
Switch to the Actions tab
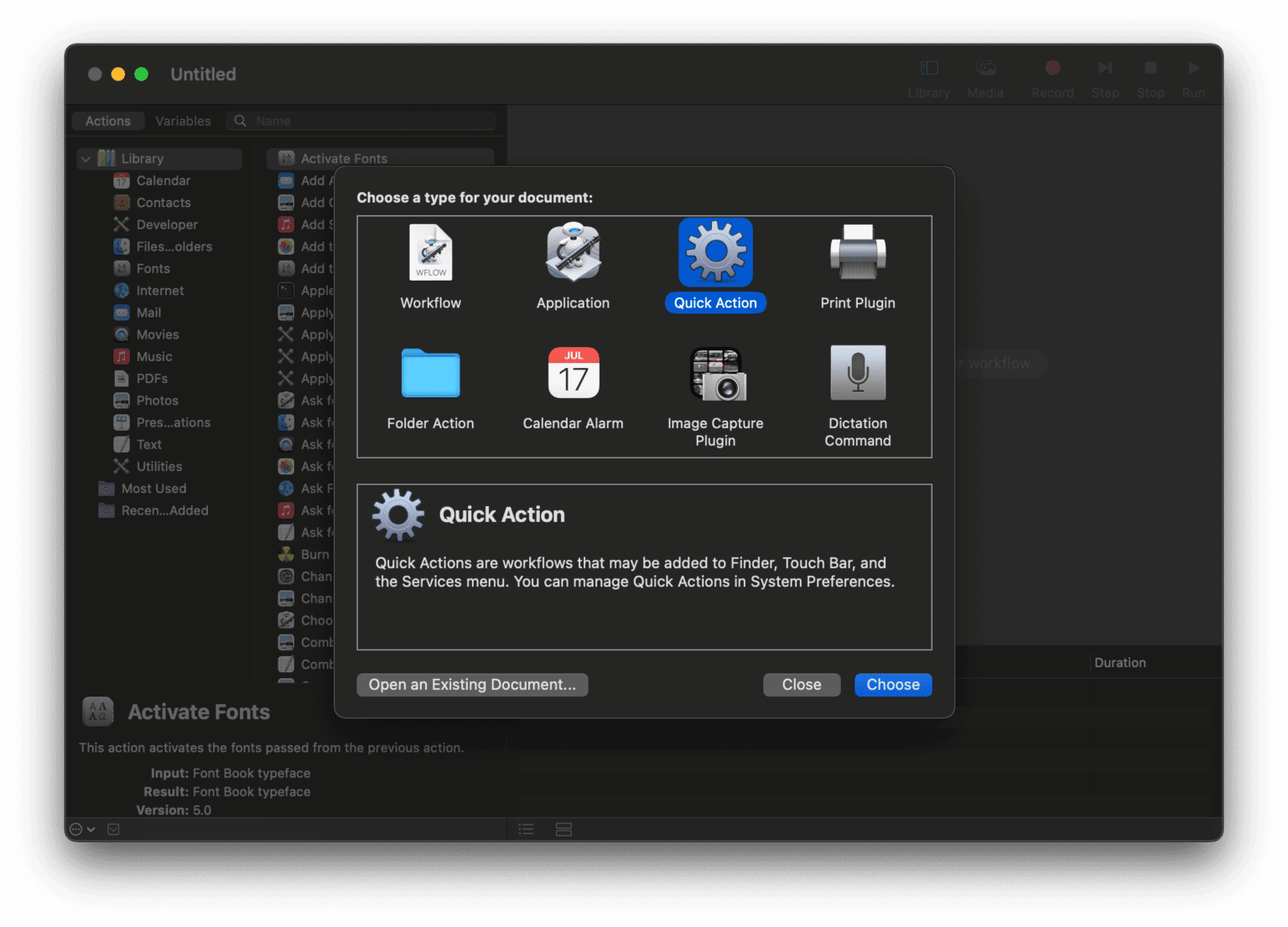coord(108,121)
